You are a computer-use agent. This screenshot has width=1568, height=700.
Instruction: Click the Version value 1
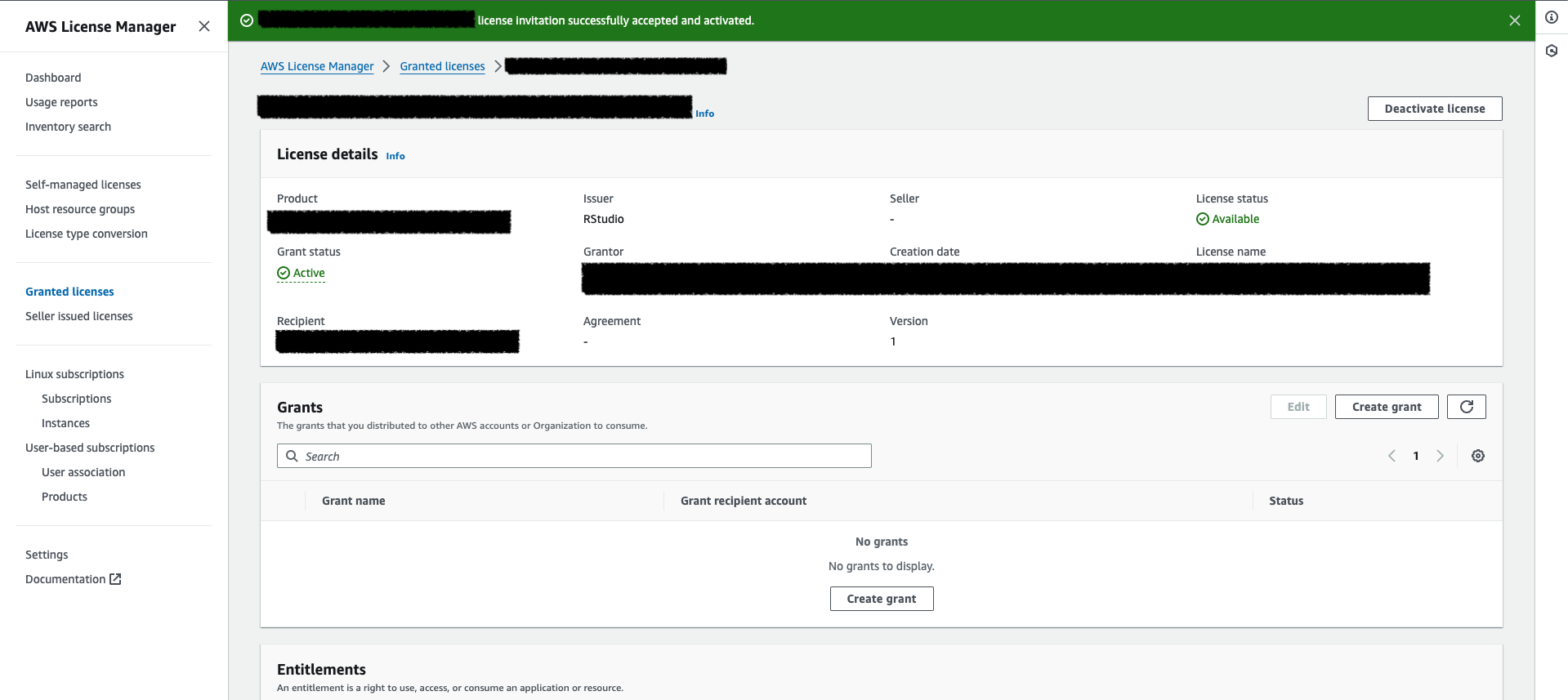point(893,341)
